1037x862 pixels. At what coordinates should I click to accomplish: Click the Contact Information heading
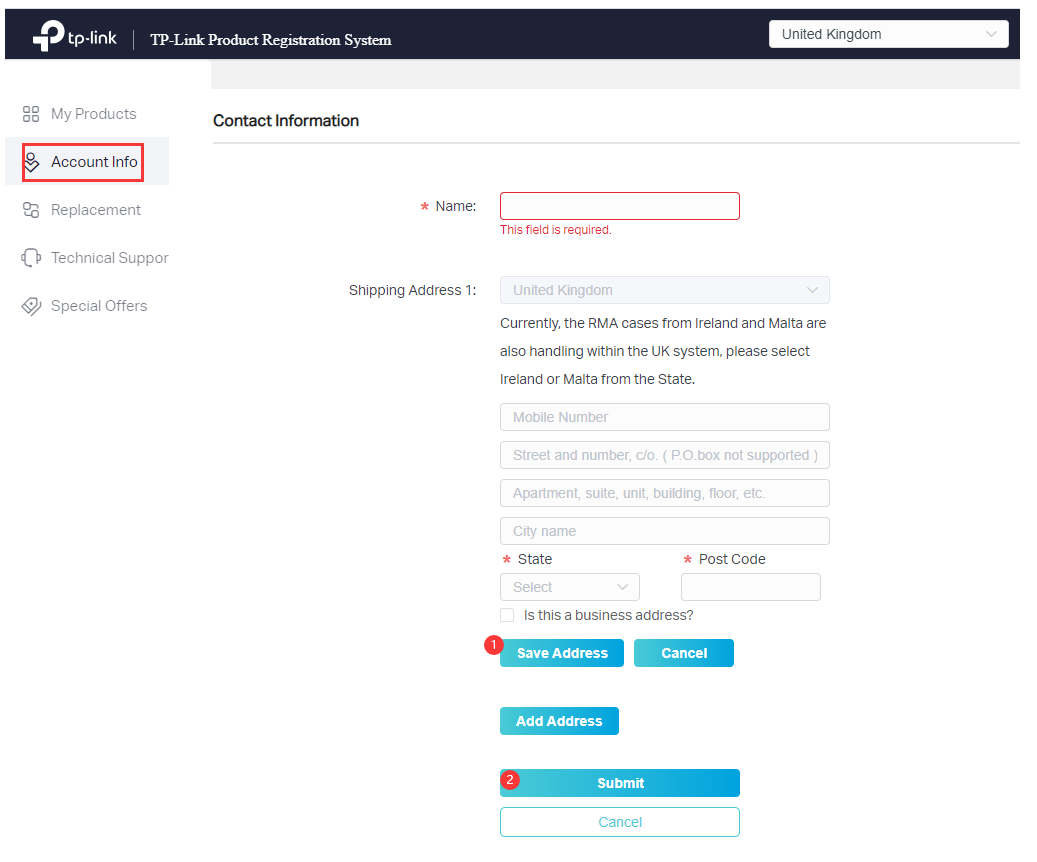point(286,120)
